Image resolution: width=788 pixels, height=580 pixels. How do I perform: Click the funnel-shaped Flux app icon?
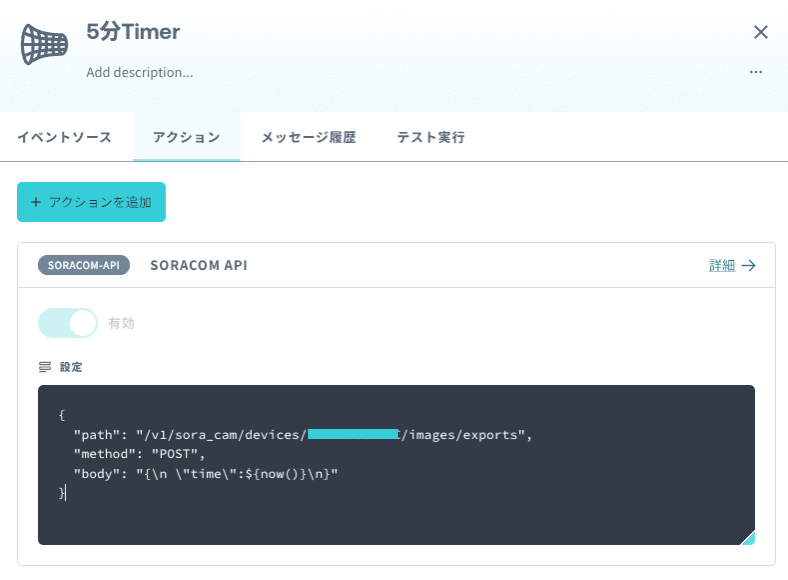coord(44,44)
